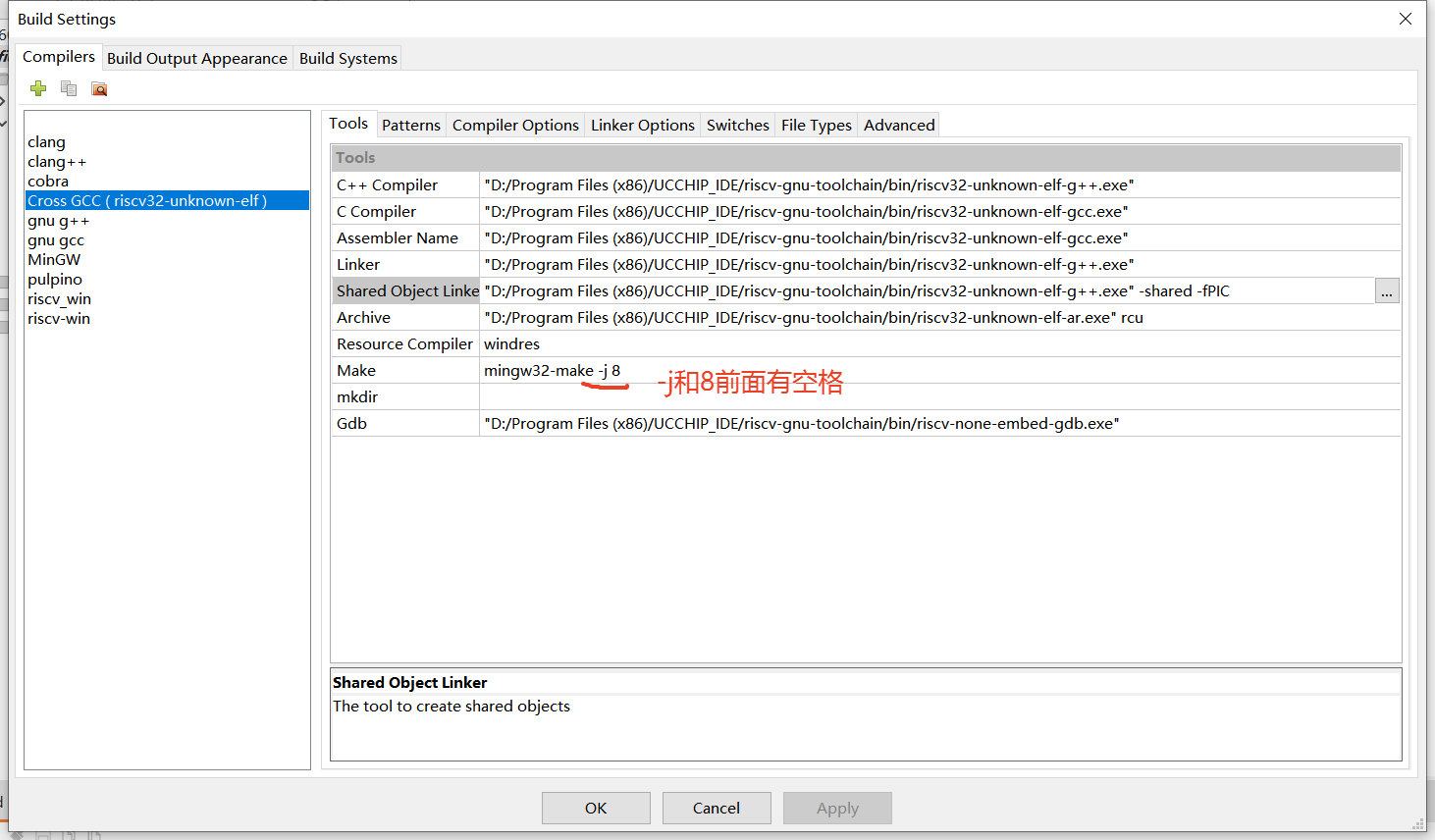The width and height of the screenshot is (1435, 840).
Task: Select clang in the compiler list
Action: click(167, 142)
